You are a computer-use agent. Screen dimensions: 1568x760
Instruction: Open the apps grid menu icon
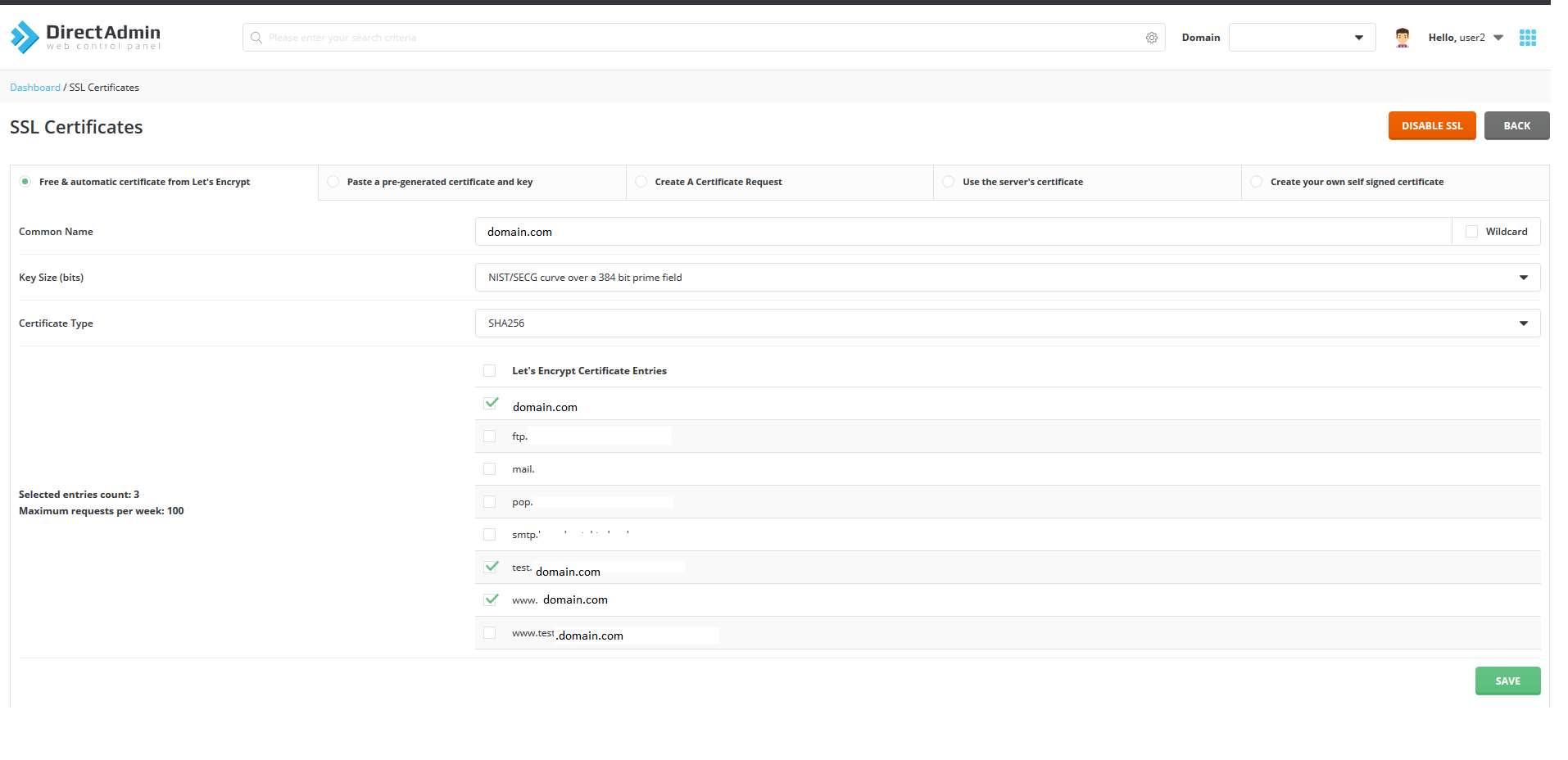click(x=1527, y=38)
